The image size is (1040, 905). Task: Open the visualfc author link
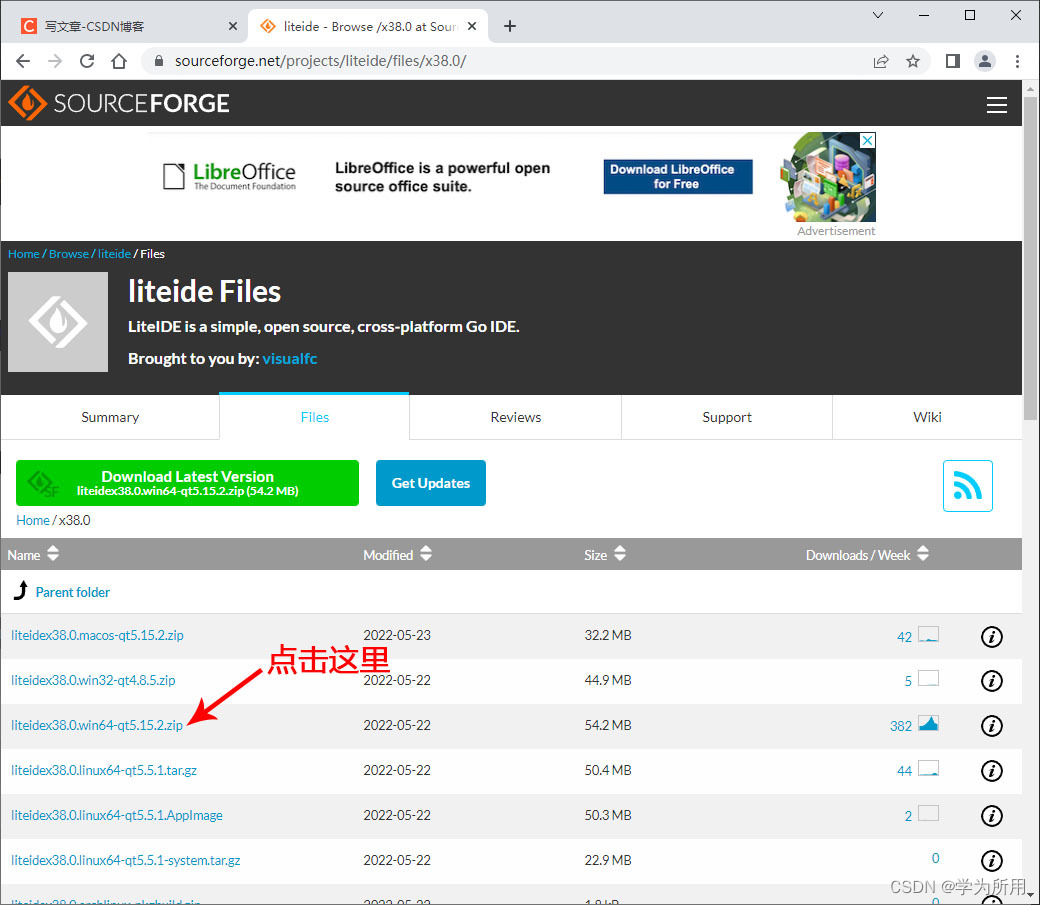[x=290, y=359]
